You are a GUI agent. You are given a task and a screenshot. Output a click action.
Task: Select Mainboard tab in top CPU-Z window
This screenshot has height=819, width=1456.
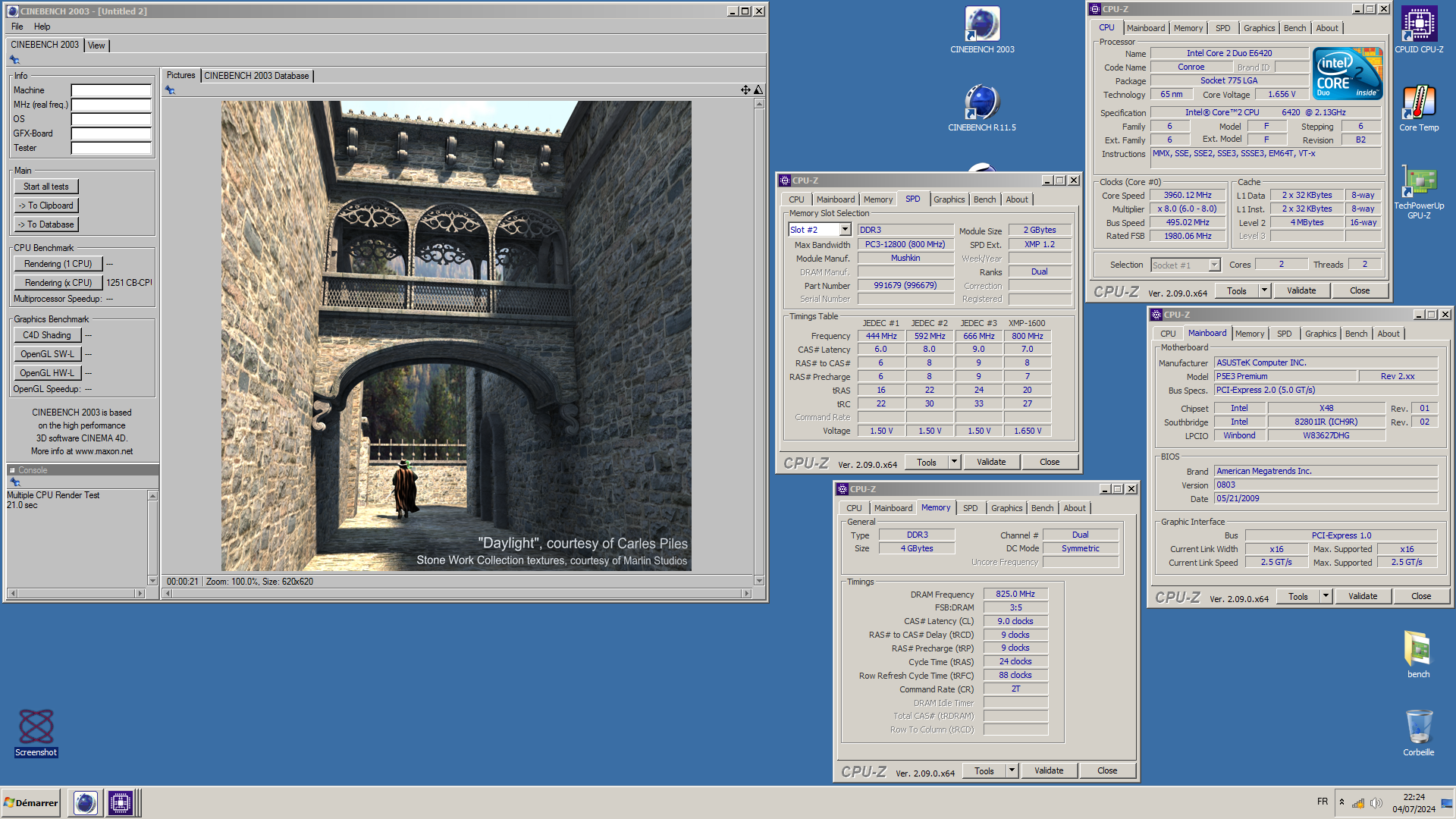[1145, 28]
